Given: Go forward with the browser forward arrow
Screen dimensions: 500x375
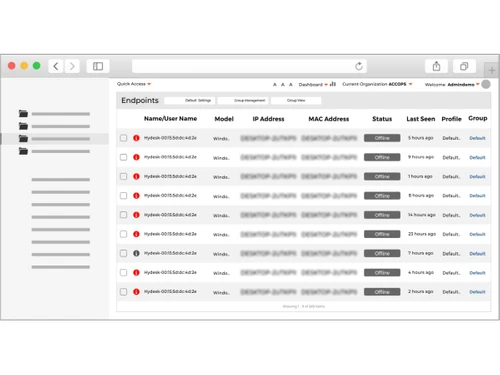Looking at the screenshot, I should point(72,66).
